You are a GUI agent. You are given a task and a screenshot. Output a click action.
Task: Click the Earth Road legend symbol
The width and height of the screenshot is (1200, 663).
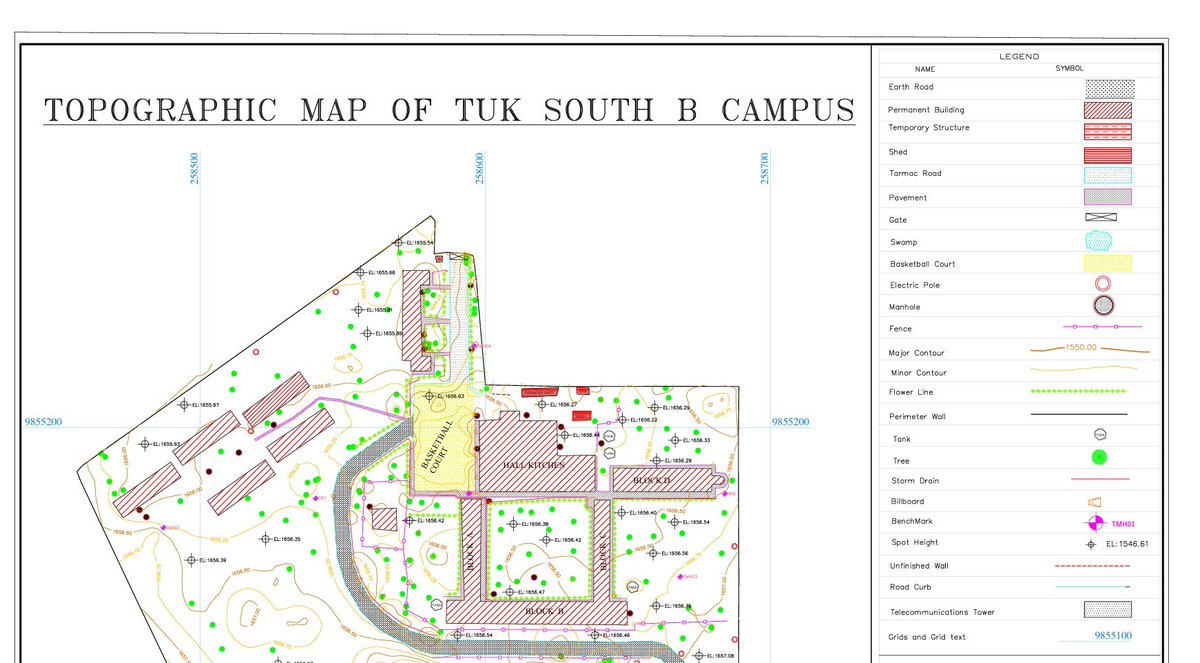(1110, 88)
